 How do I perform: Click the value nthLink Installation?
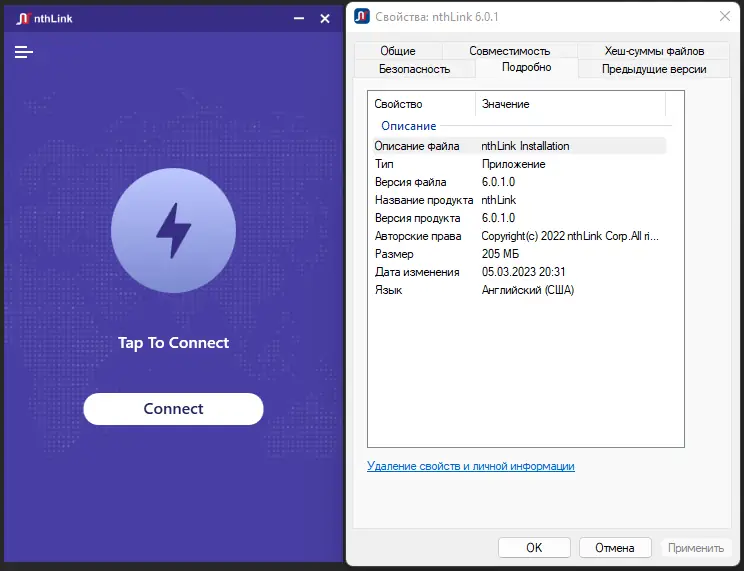pos(525,146)
